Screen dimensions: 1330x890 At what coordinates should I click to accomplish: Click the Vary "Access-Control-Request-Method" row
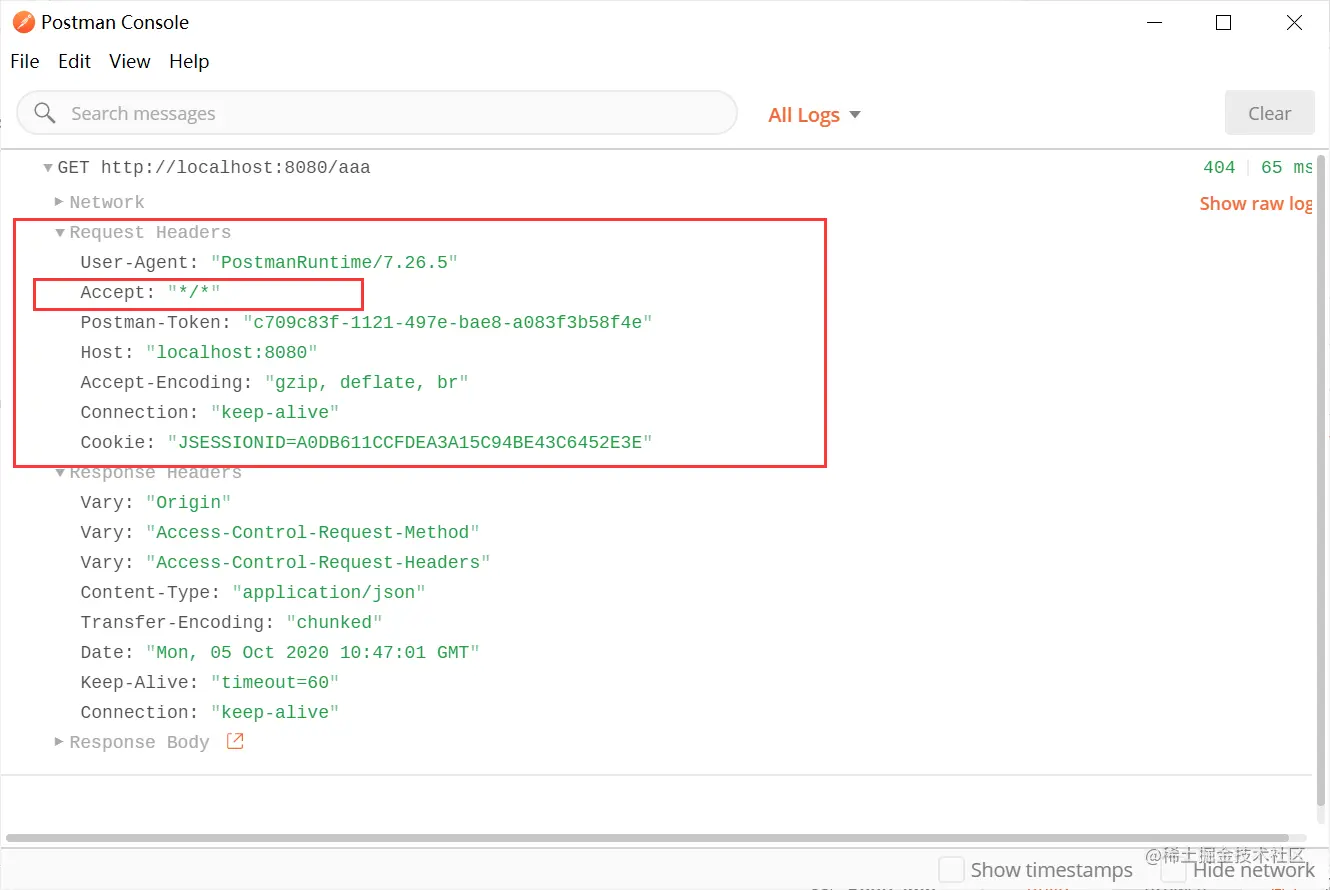[280, 532]
